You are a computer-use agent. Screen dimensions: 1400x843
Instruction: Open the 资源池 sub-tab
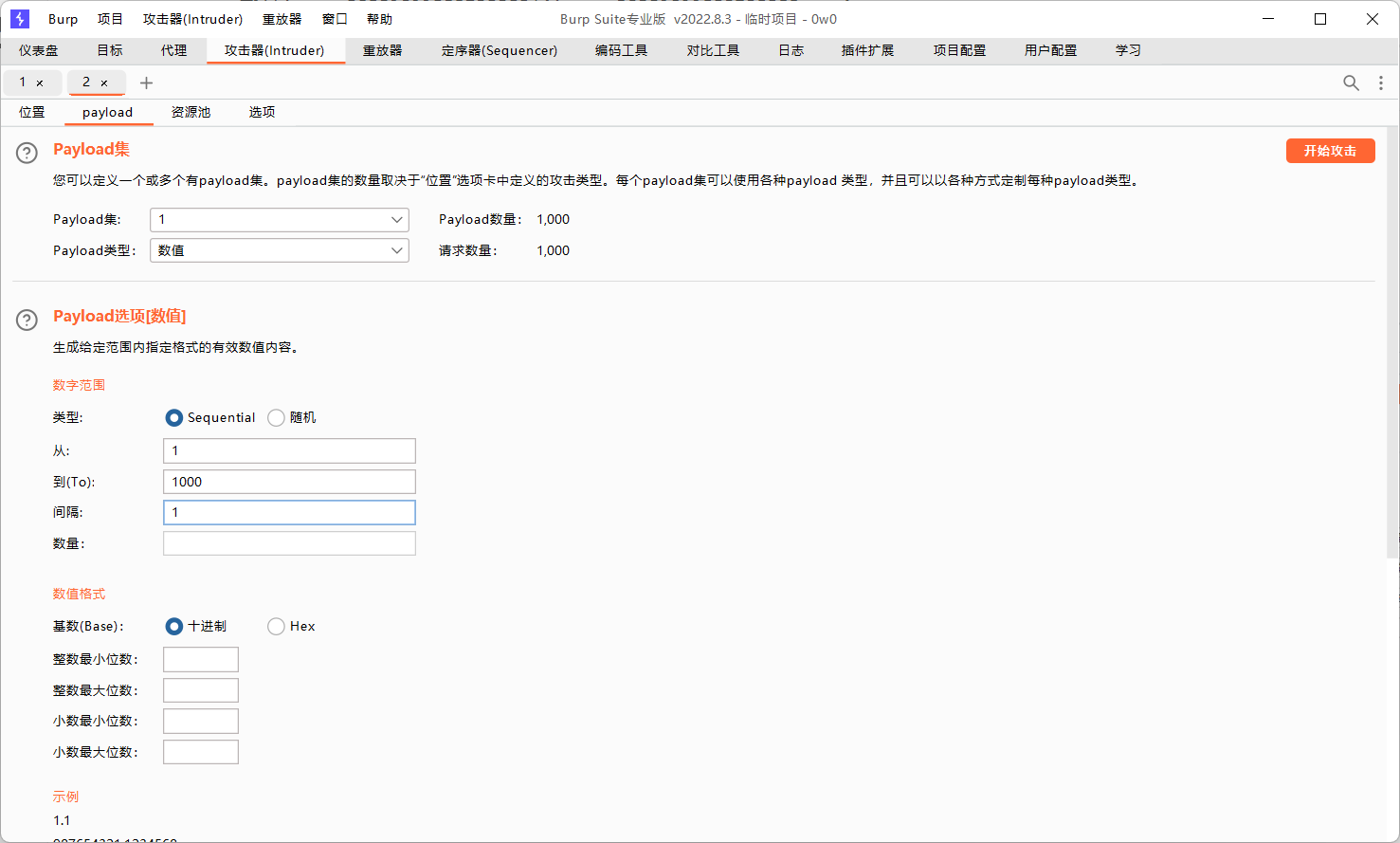click(x=191, y=112)
